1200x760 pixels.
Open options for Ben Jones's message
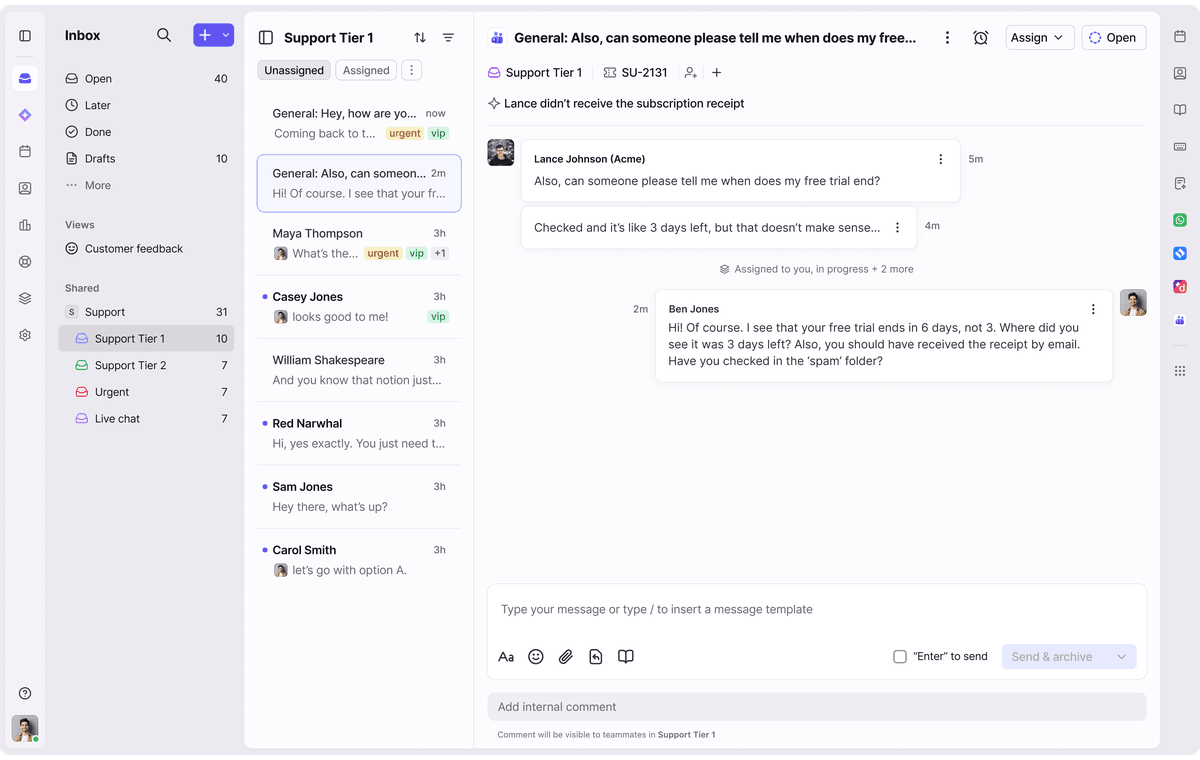[1093, 309]
